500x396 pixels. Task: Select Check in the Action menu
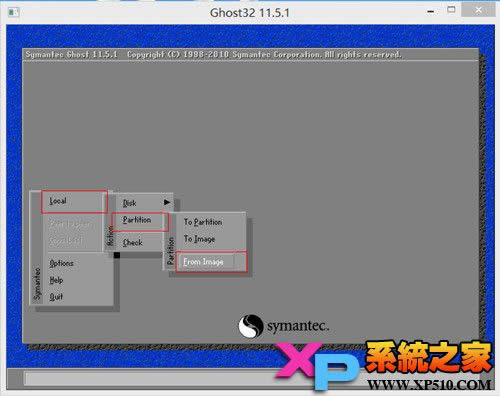pyautogui.click(x=132, y=243)
